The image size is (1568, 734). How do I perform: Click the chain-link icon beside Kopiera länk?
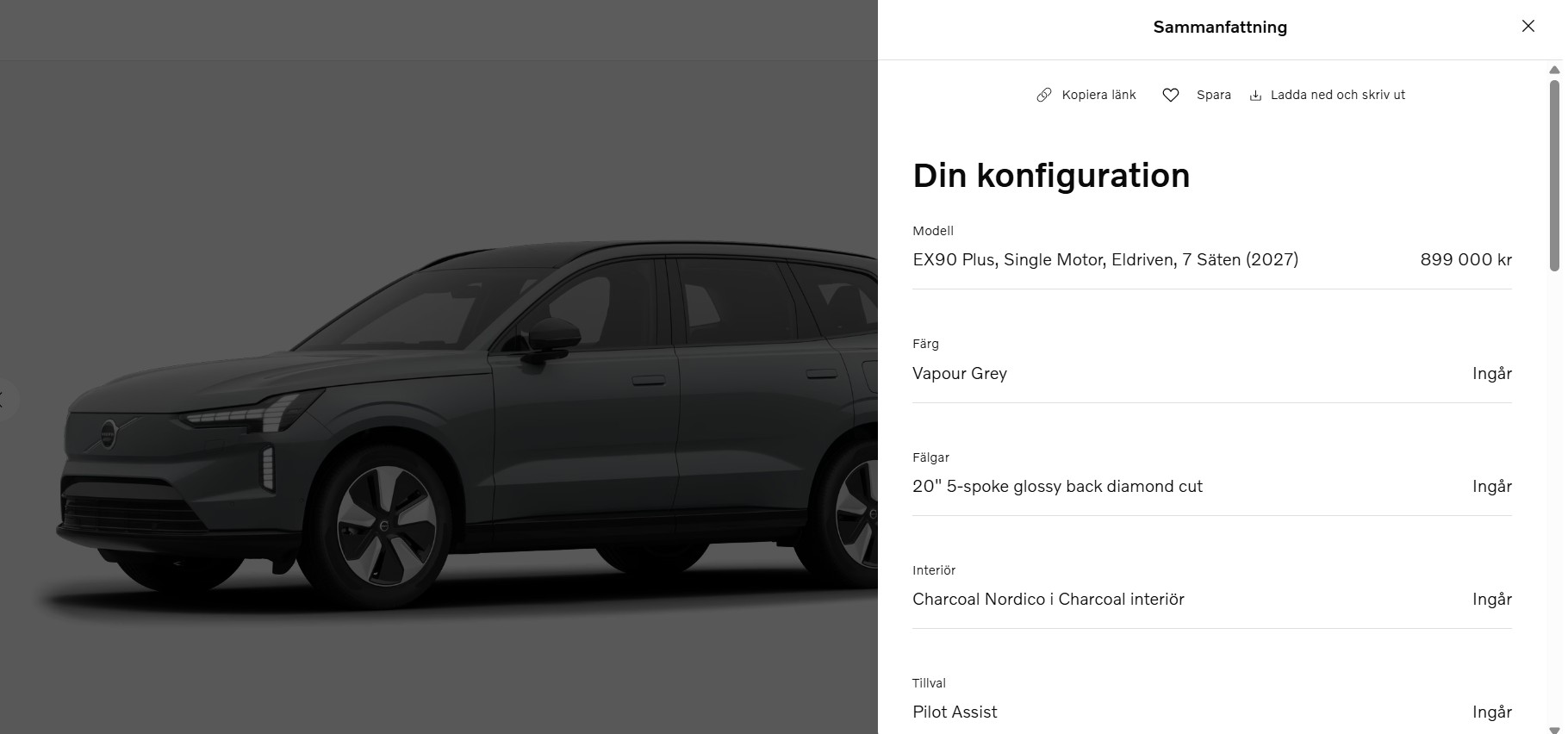pos(1043,95)
